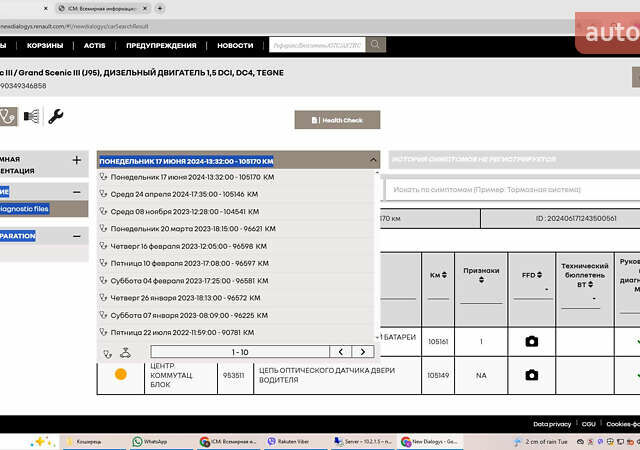Click the search magnifier button
The image size is (640, 450).
click(x=376, y=44)
